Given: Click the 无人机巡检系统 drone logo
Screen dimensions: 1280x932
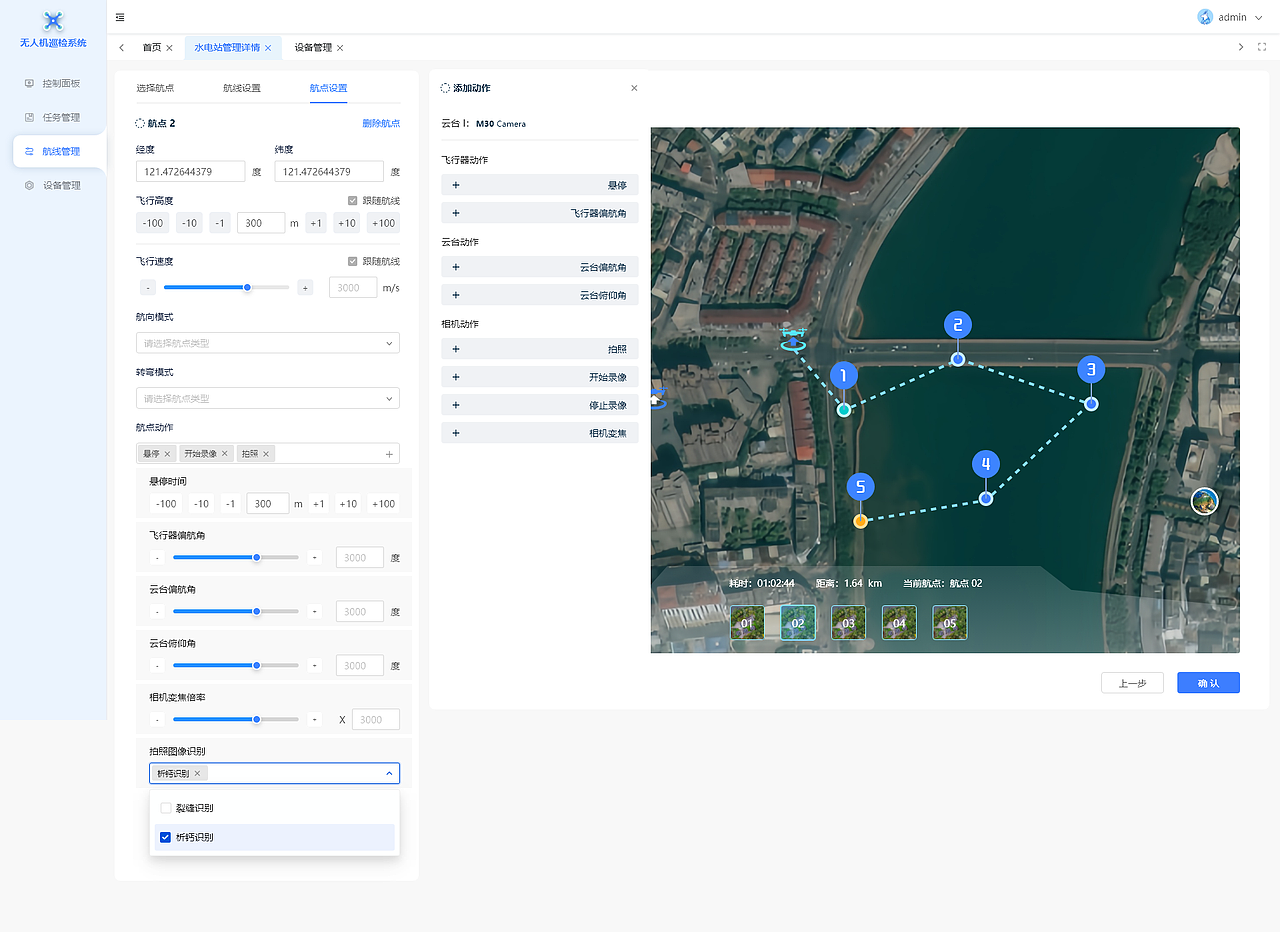Looking at the screenshot, I should point(53,20).
